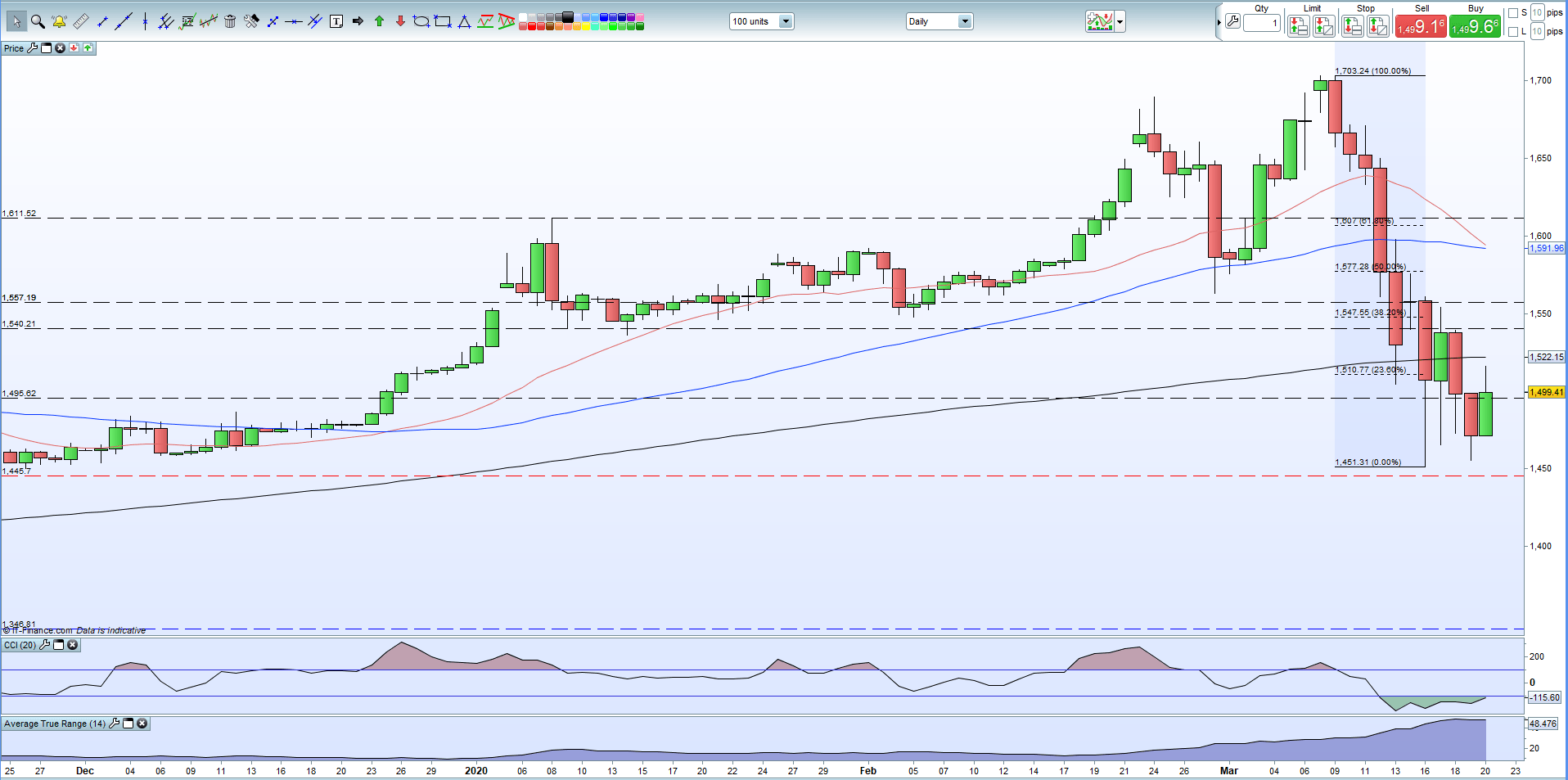The width and height of the screenshot is (1568, 780).
Task: Open the add indicators chart button
Action: pos(1100,22)
